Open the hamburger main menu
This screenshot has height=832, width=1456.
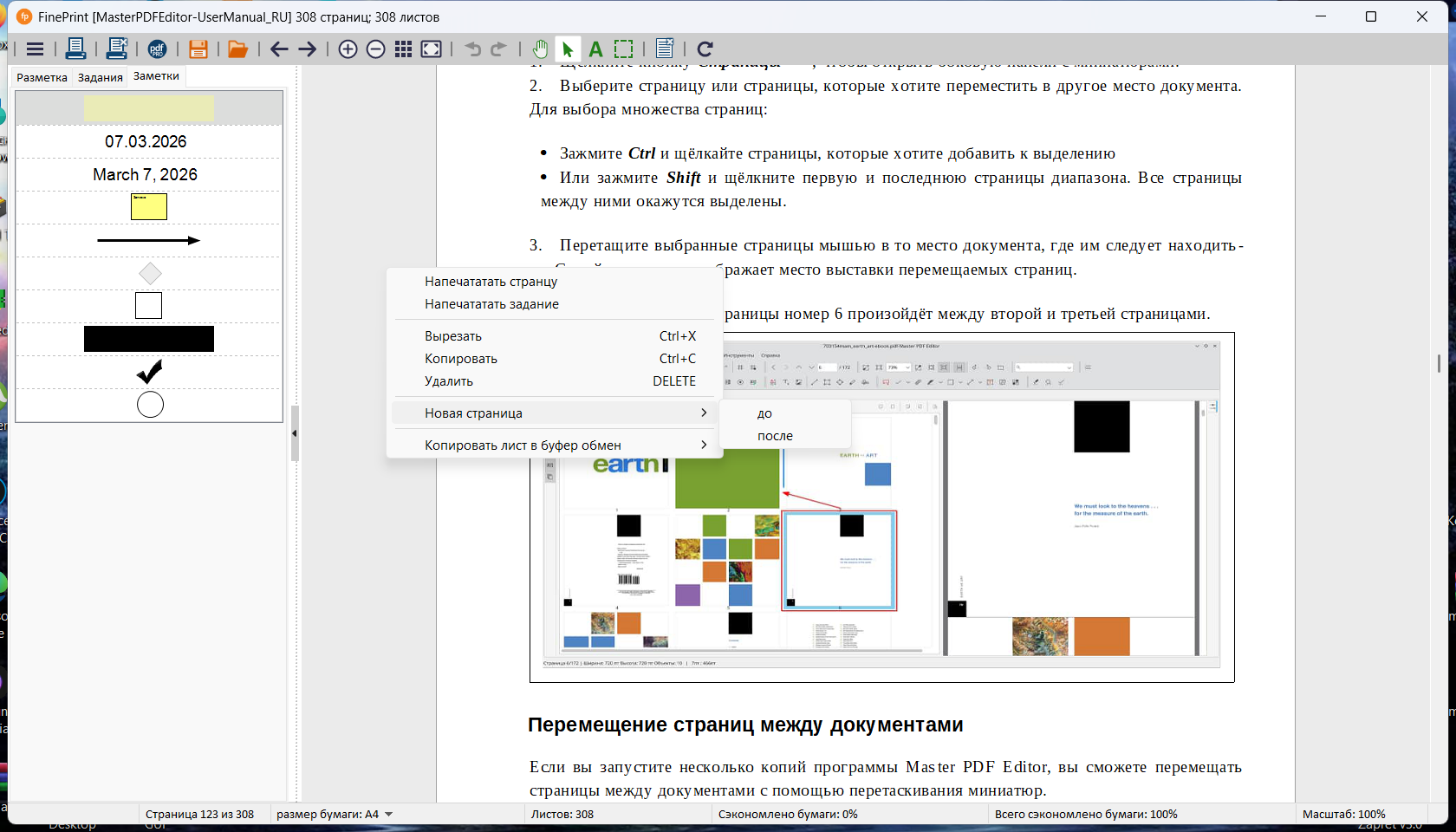35,49
